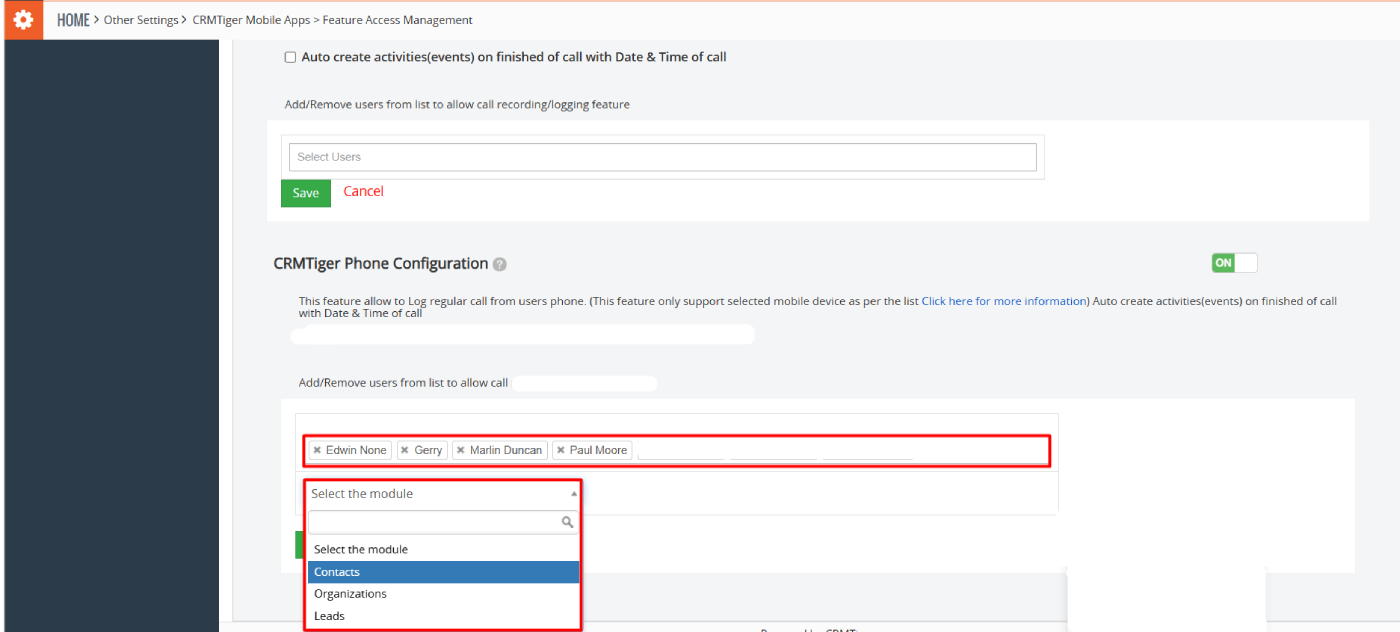The width and height of the screenshot is (1400, 632).
Task: Click the red Cancel link
Action: pyautogui.click(x=363, y=191)
